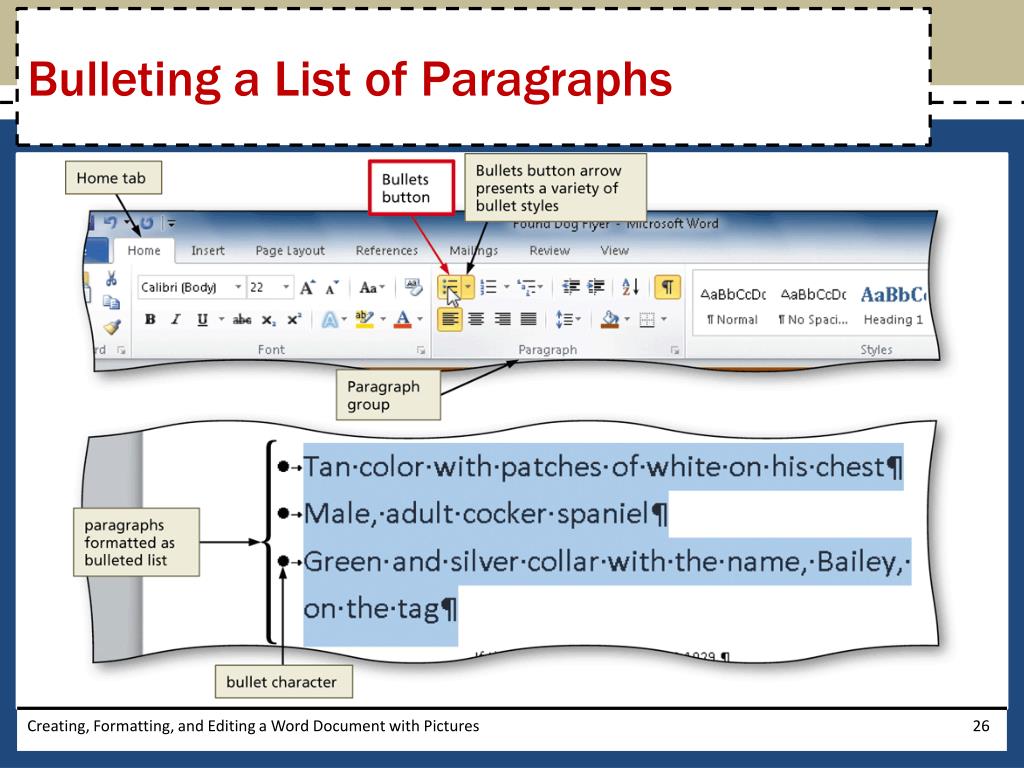This screenshot has width=1024, height=768.
Task: Click the Clear Formatting icon
Action: tap(413, 286)
